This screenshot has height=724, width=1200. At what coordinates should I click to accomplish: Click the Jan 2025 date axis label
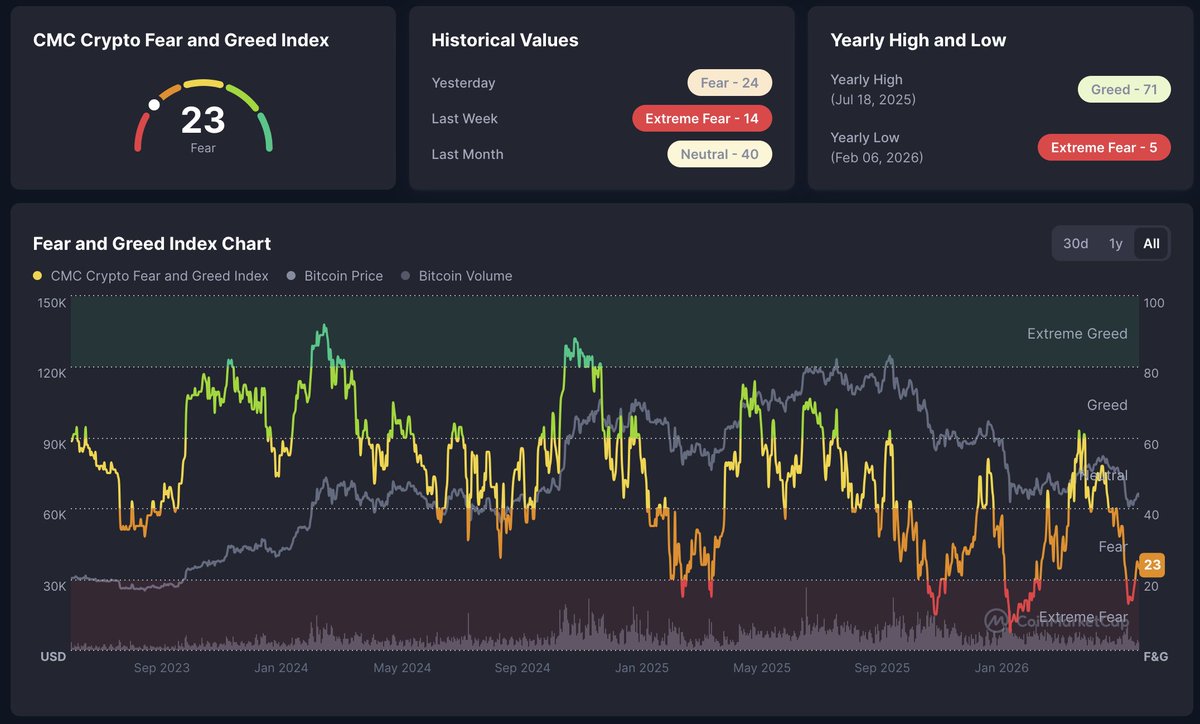641,668
